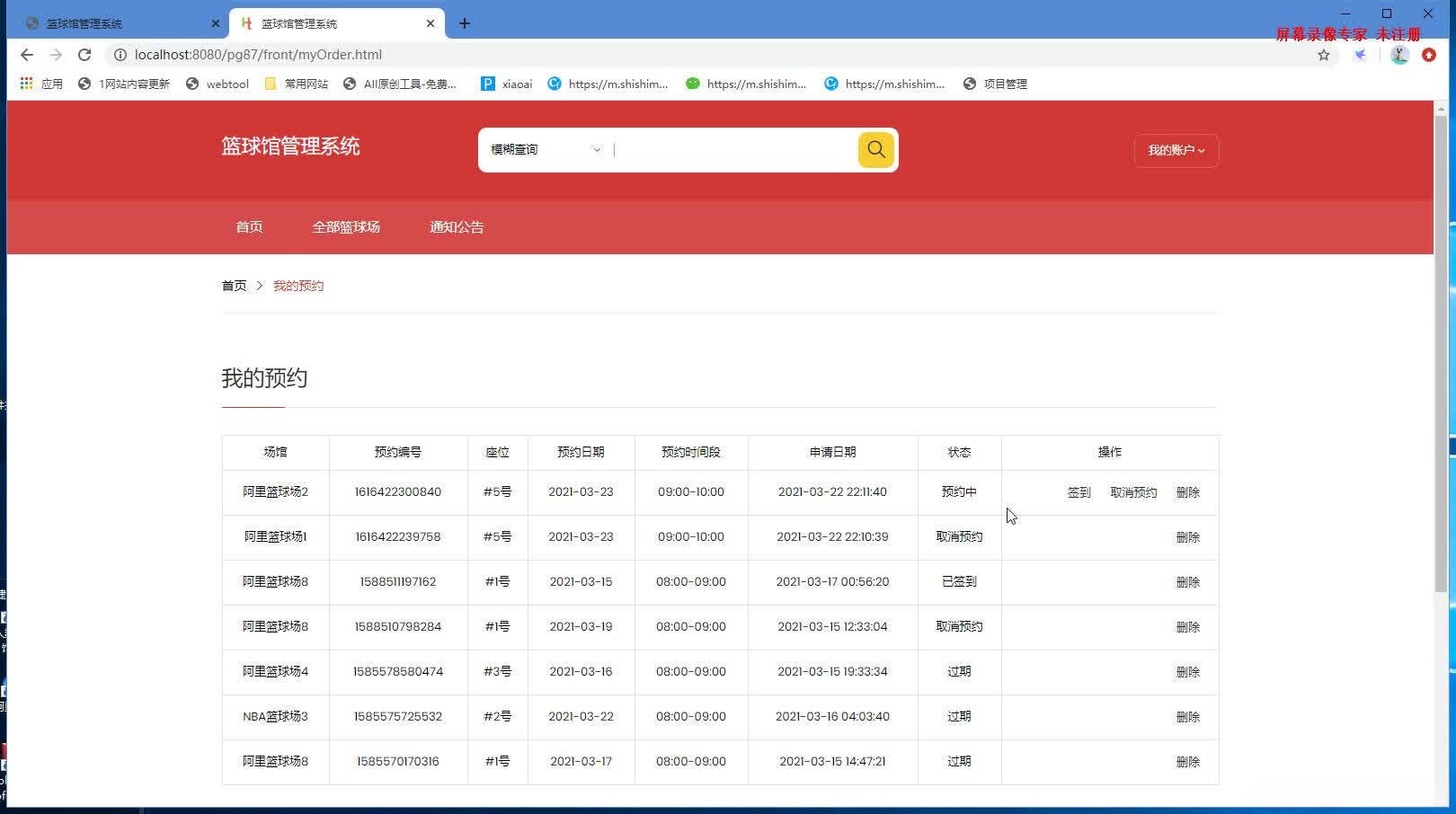Viewport: 1456px width, 814px height.
Task: Expand the 我的账户 account menu
Action: point(1176,150)
